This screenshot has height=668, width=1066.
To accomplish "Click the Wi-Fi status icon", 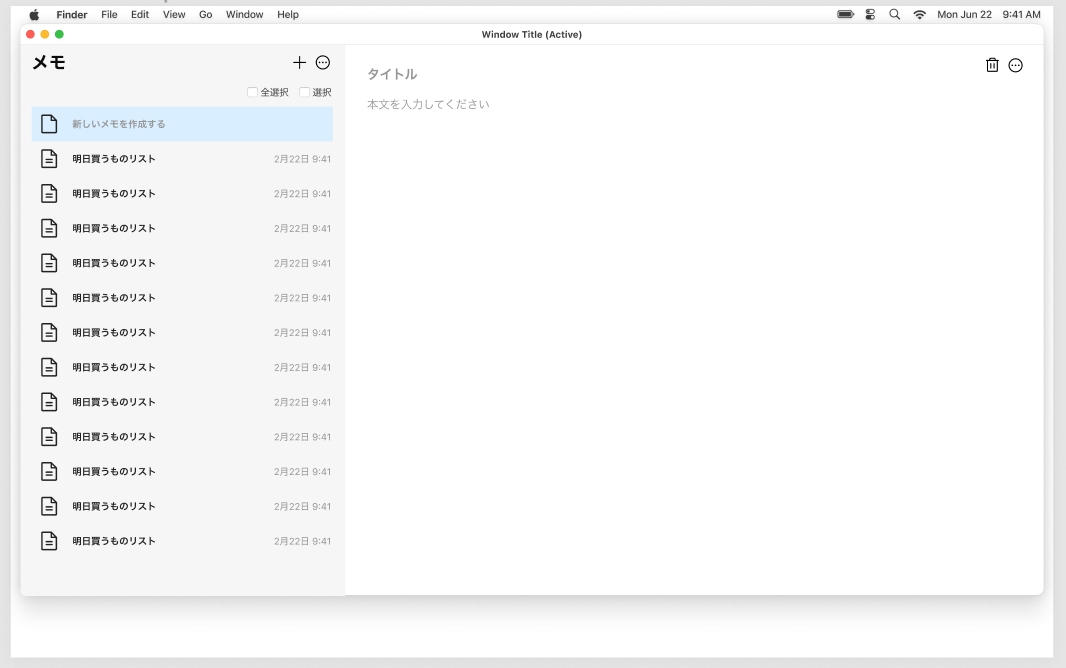I will [919, 15].
